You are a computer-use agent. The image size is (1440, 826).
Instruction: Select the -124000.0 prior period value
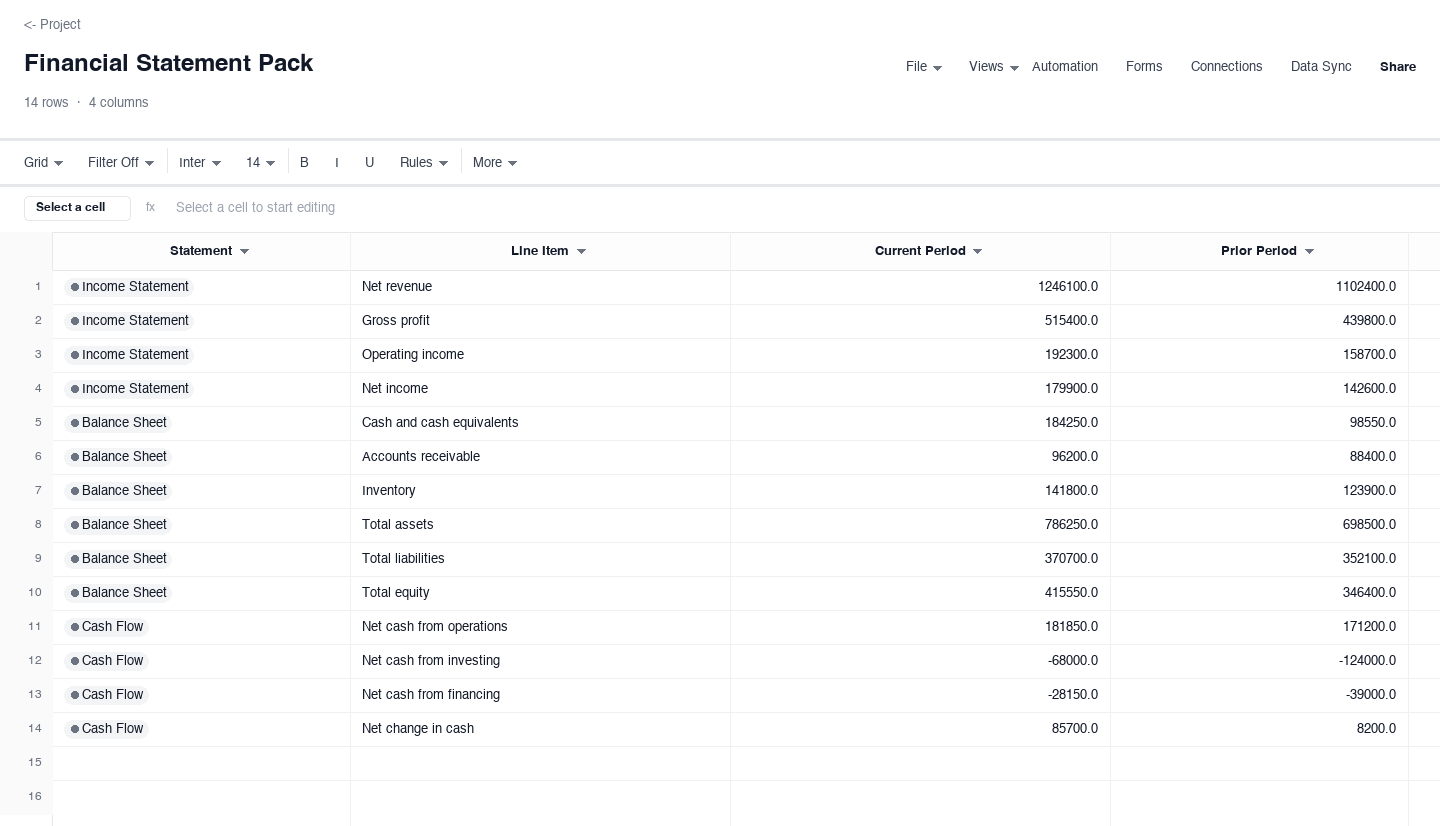1259,661
